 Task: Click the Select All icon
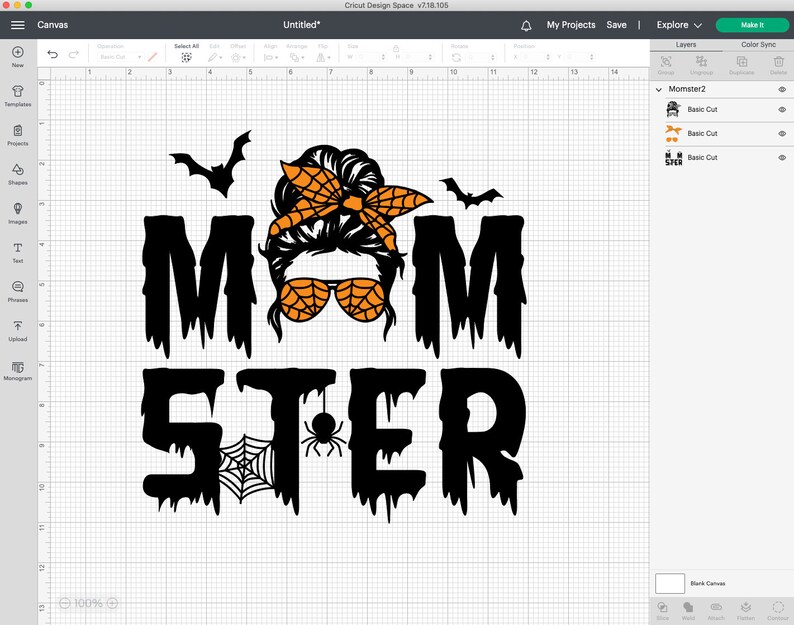tap(186, 57)
